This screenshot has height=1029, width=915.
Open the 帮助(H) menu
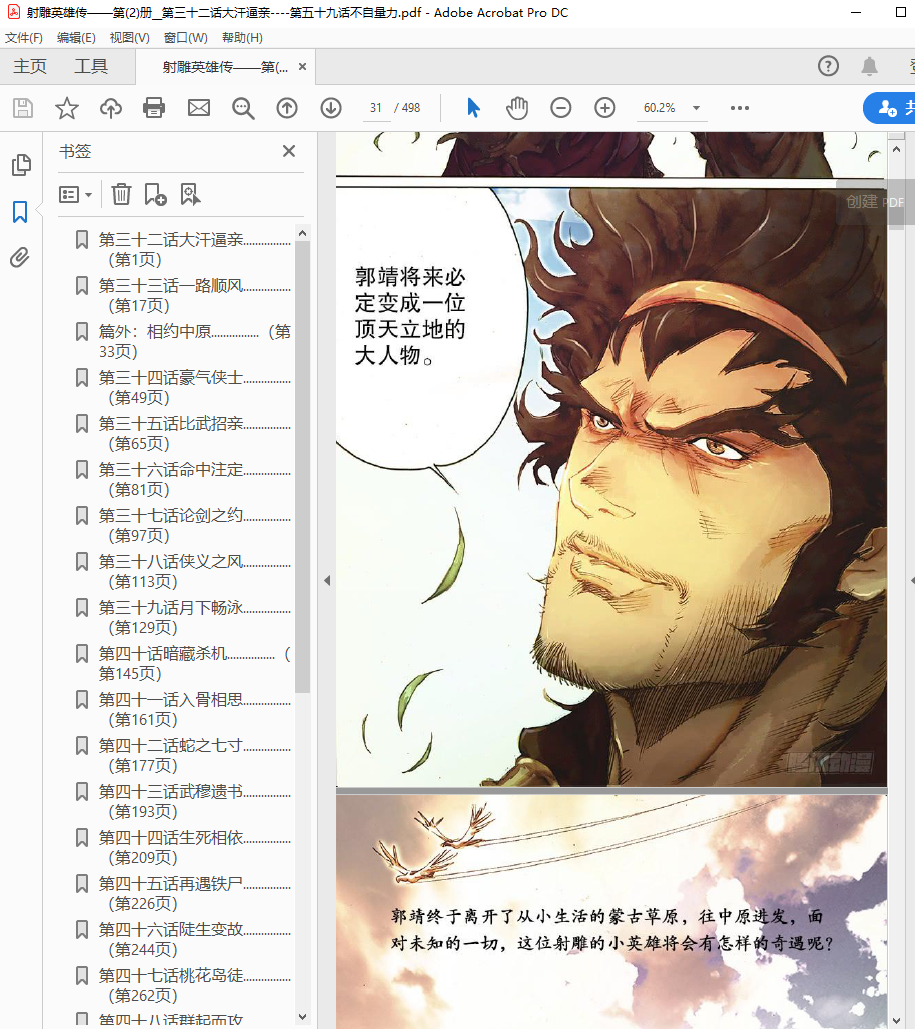click(x=242, y=37)
